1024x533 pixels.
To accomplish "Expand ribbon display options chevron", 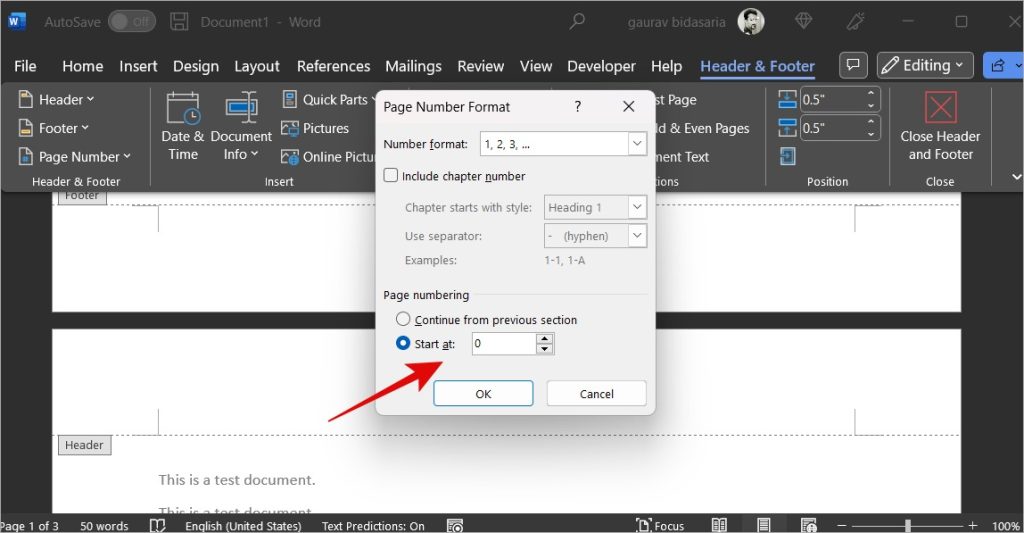I will pos(1016,176).
